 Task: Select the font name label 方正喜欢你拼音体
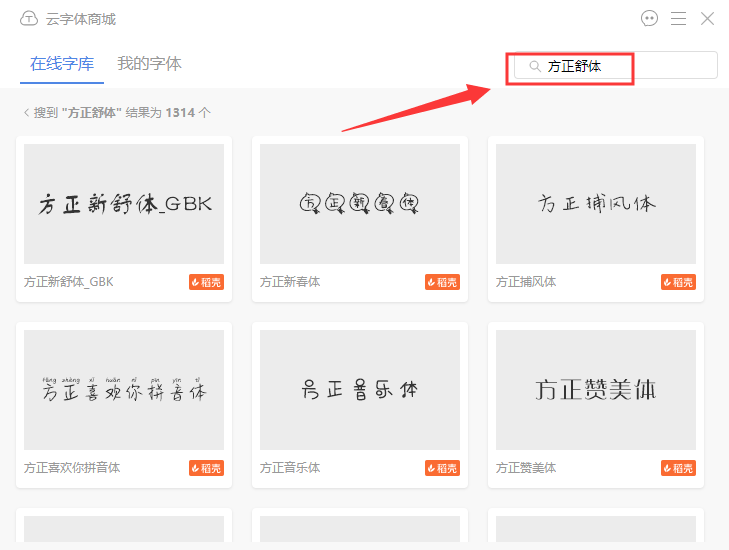[72, 468]
